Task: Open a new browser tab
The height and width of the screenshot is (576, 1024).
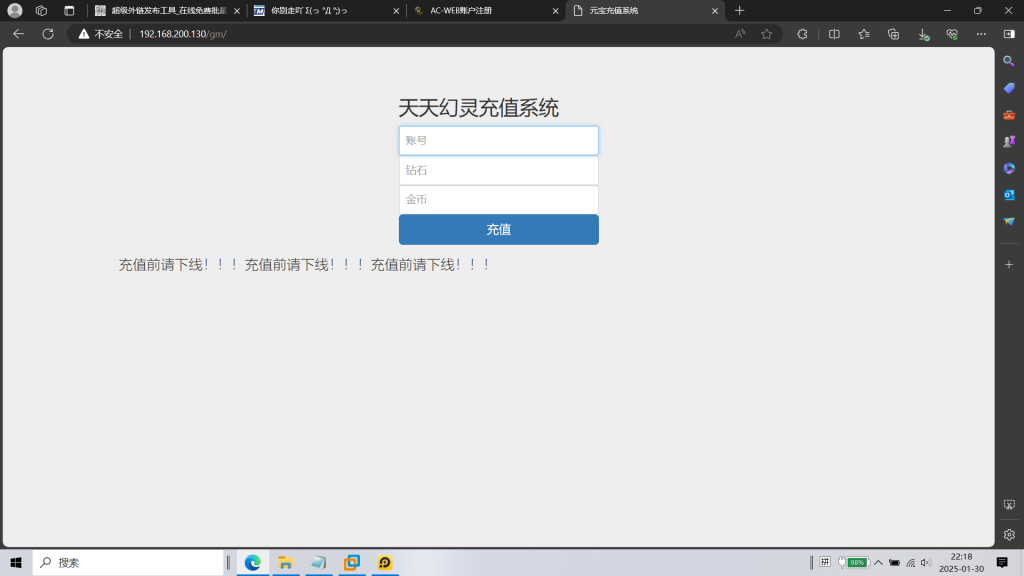Action: 740,10
